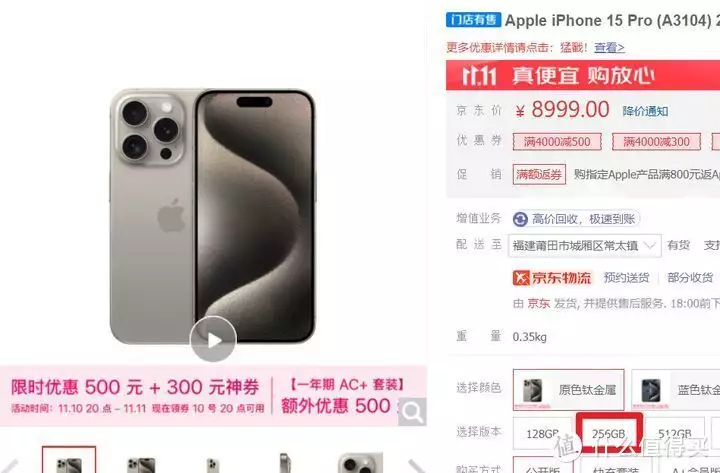720x473 pixels.
Task: Click 降价通知 price drop alert
Action: 645,111
